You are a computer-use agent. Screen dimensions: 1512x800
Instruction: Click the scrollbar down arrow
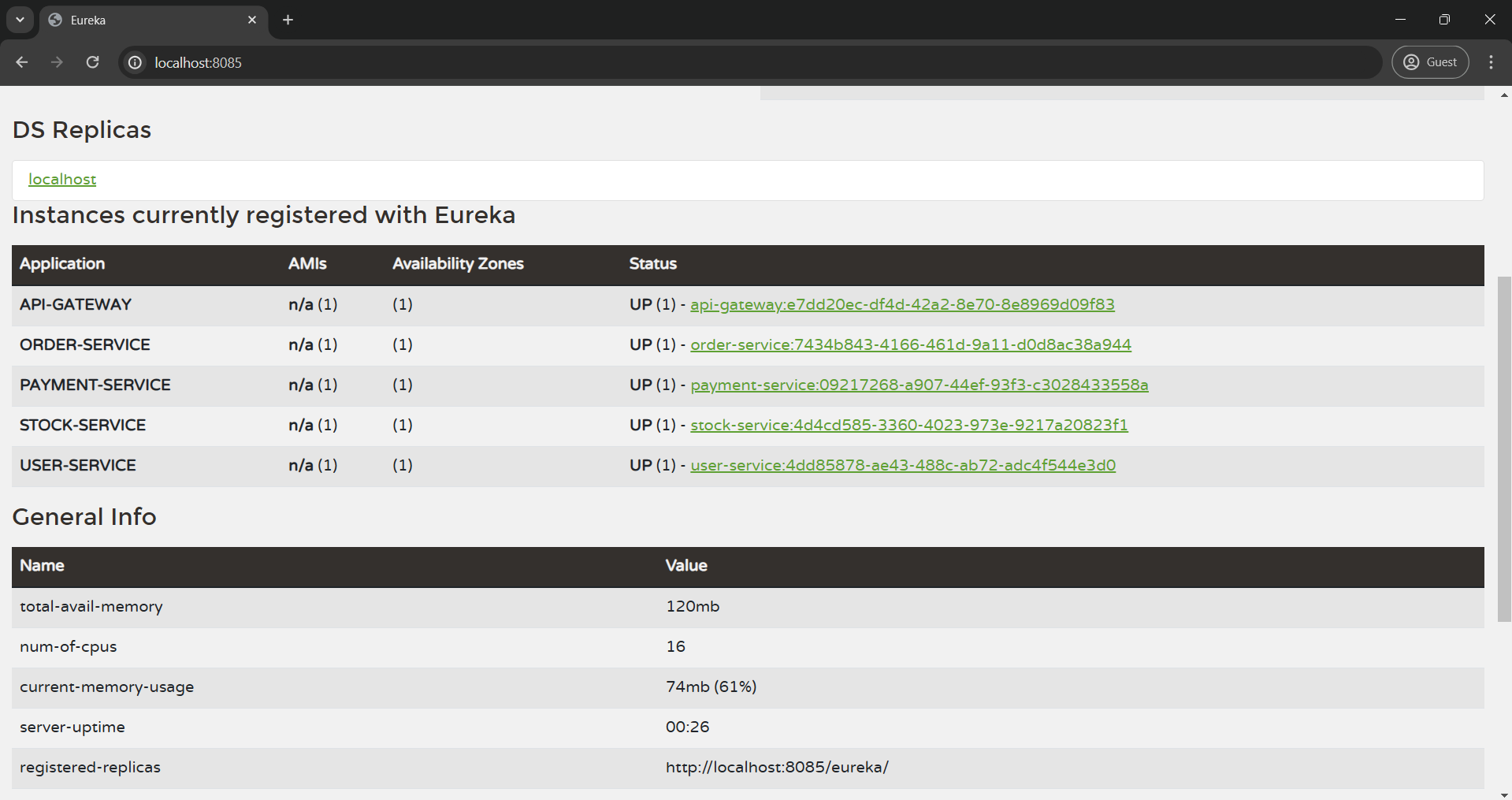tap(1504, 794)
